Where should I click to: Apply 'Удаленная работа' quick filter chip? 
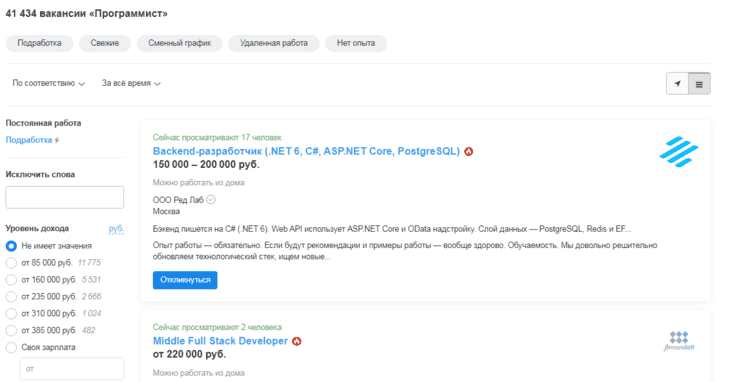pos(274,43)
